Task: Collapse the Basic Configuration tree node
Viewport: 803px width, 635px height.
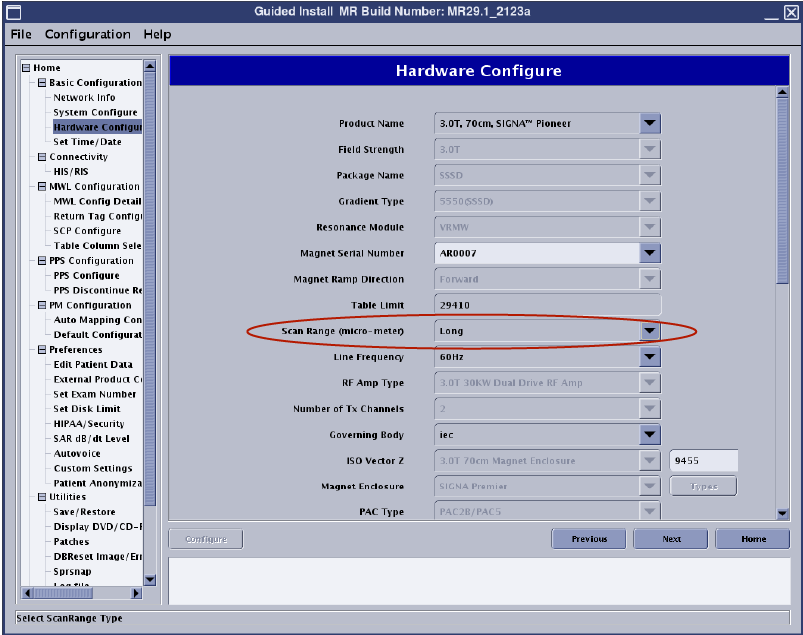Action: pos(42,83)
